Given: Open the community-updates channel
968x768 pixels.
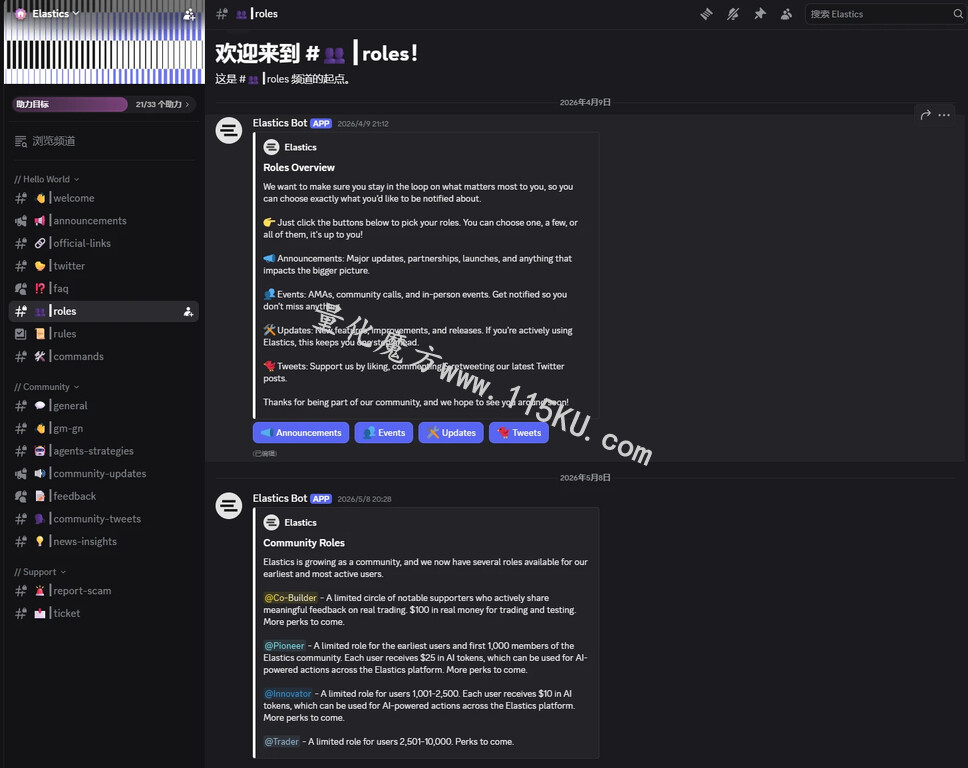Looking at the screenshot, I should 104,474.
